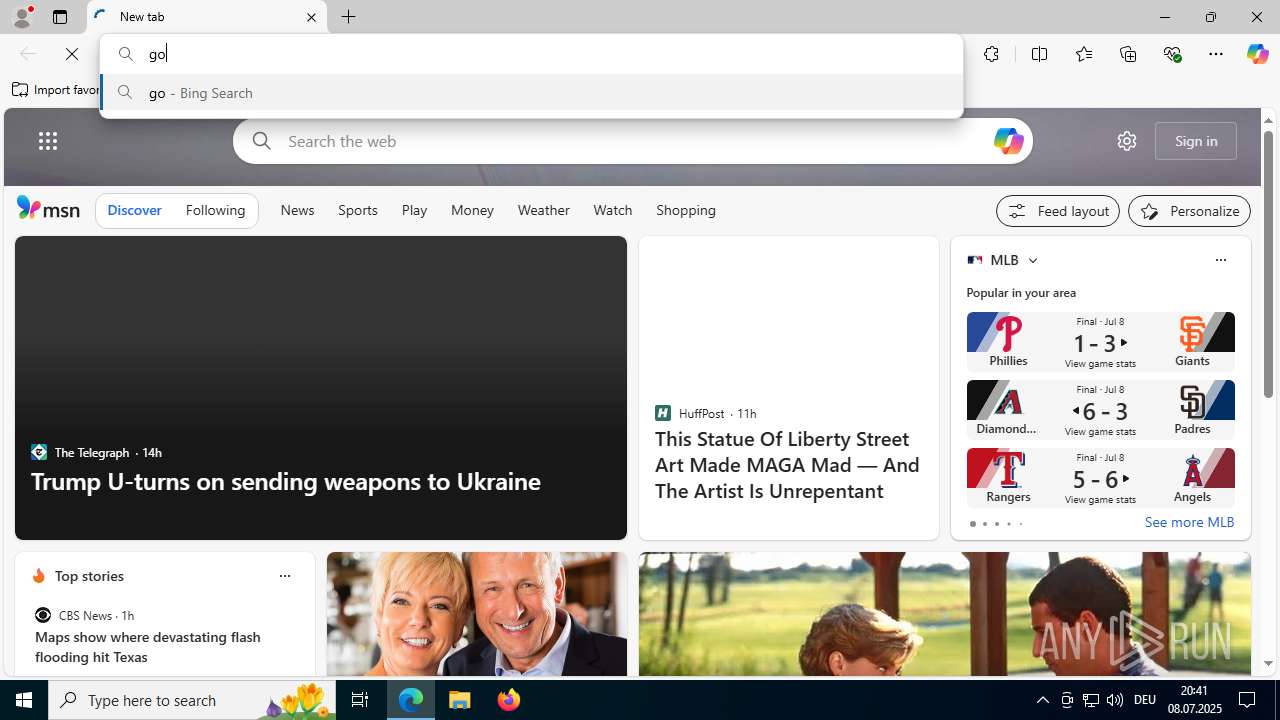Open Firefox from taskbar
This screenshot has width=1280, height=720.
click(x=509, y=700)
